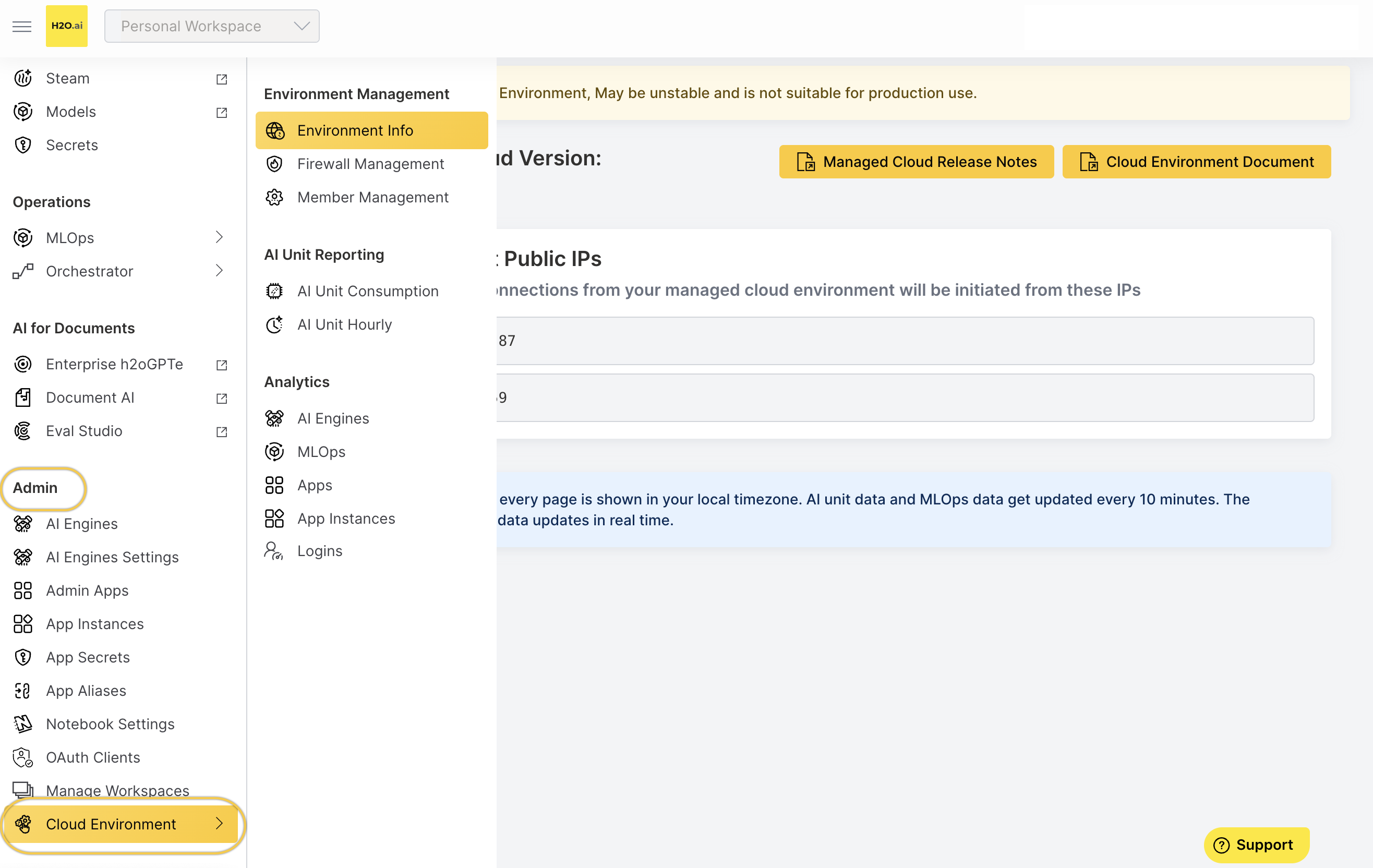Open Member Management submenu item
The height and width of the screenshot is (868, 1373).
coord(372,197)
